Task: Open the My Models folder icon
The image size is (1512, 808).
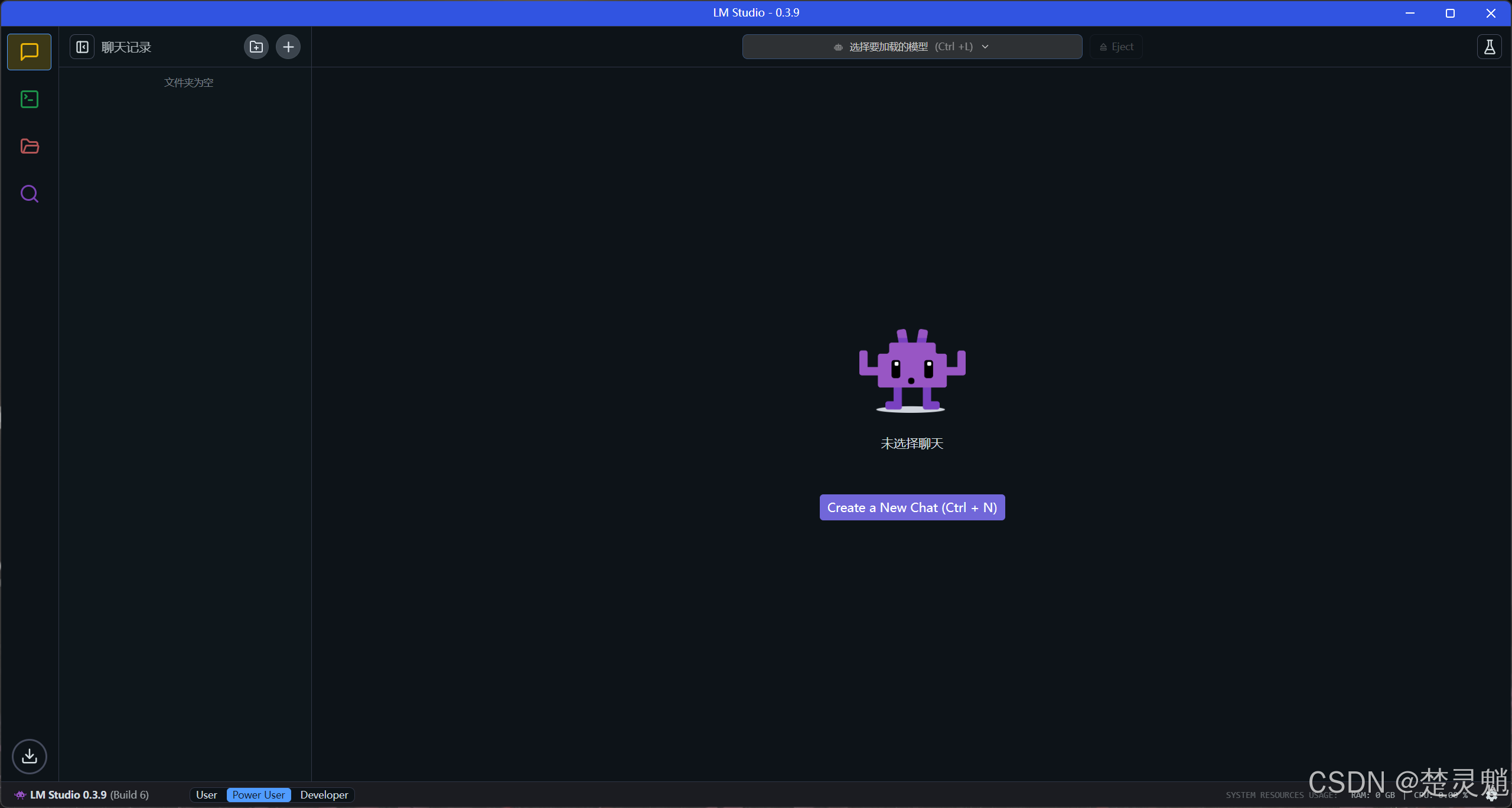Action: click(29, 146)
